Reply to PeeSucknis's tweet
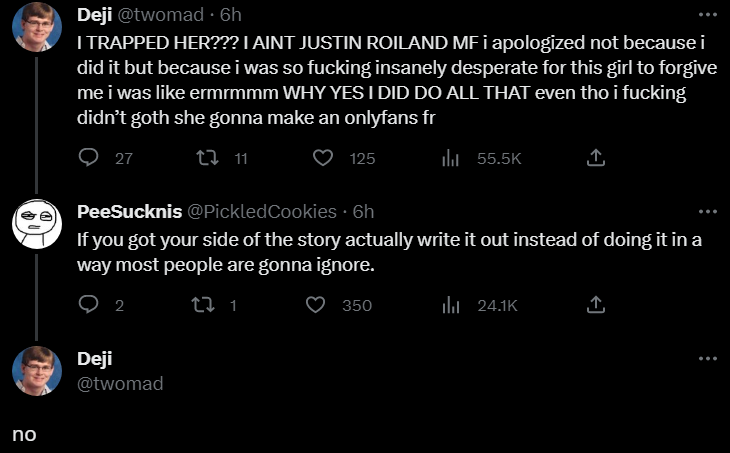 point(89,305)
